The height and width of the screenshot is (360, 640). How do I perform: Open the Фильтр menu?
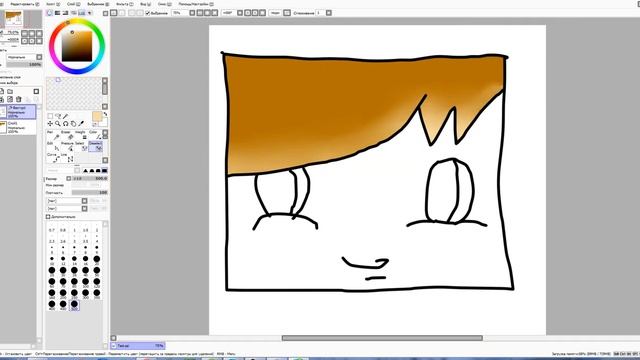(x=125, y=4)
